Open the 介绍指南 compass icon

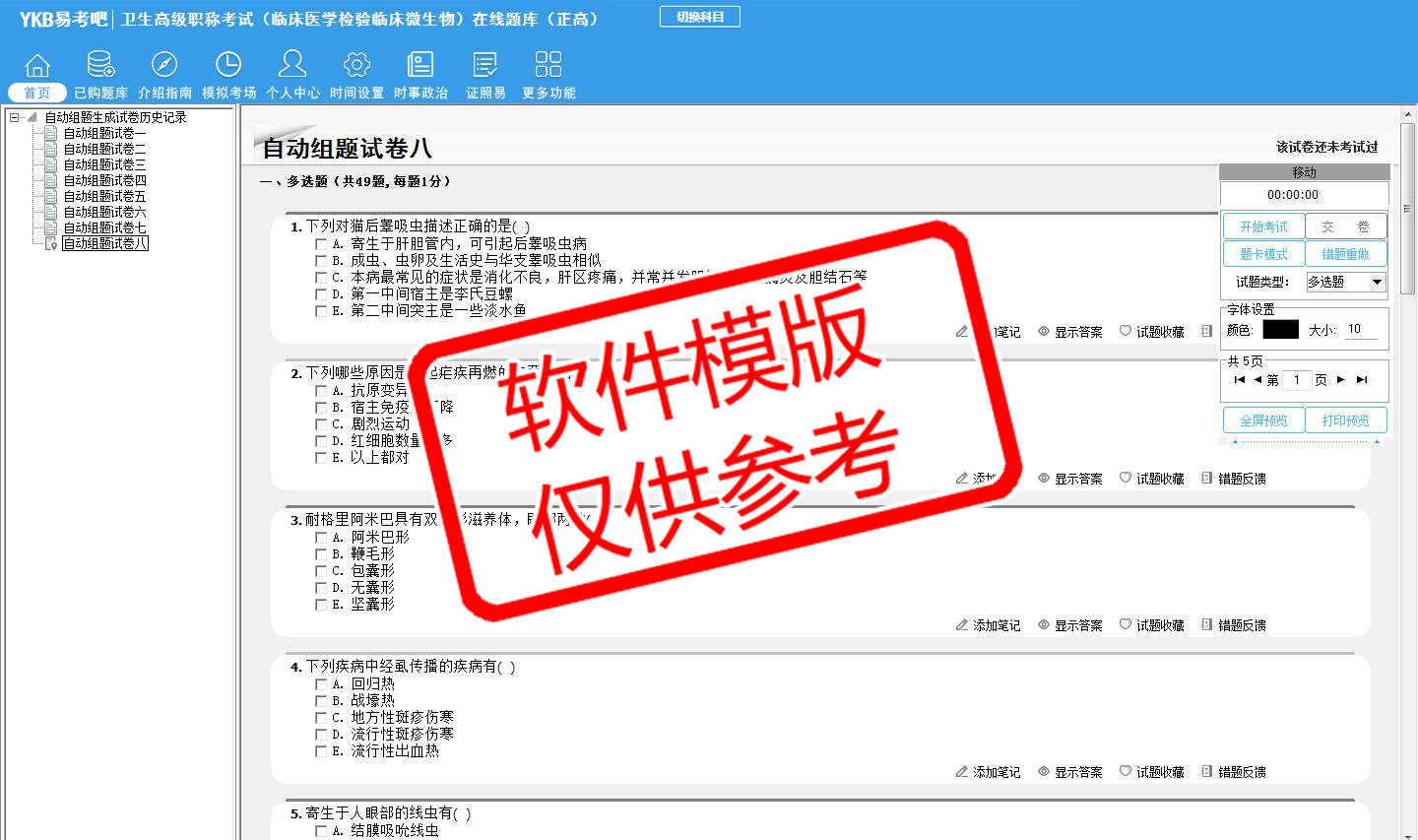coord(164,66)
